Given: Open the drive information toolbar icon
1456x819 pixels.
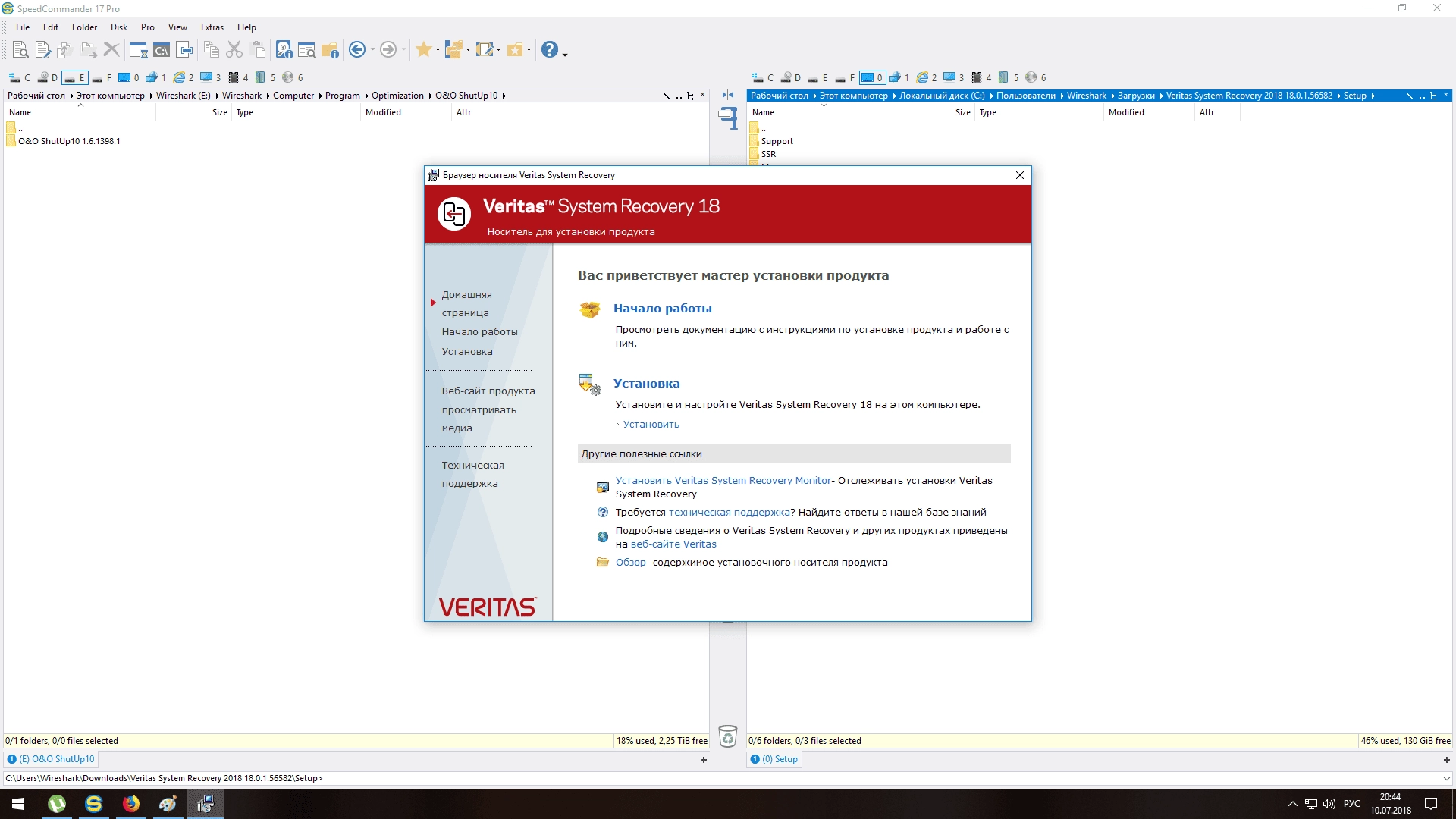Looking at the screenshot, I should pyautogui.click(x=284, y=50).
